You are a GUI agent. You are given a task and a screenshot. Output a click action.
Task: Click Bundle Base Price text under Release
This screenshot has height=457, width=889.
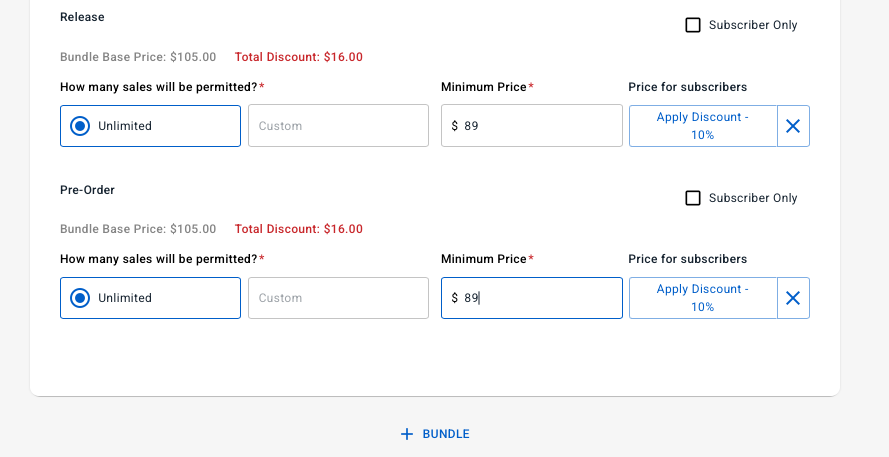pyautogui.click(x=138, y=57)
